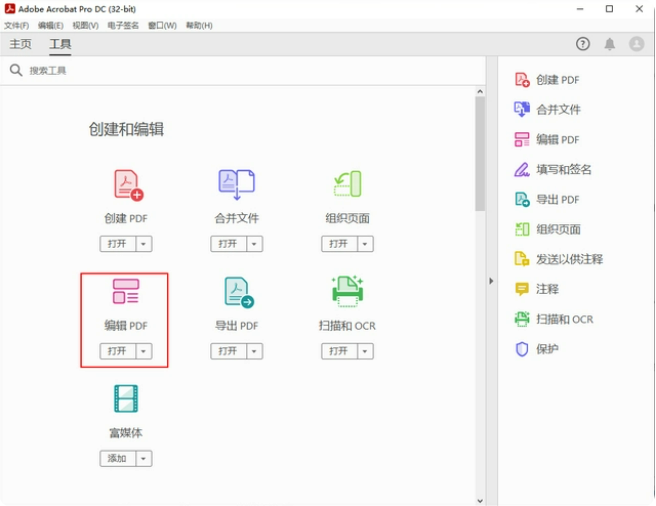Expand dropdown arrow under 编辑 PDF
This screenshot has height=506, width=656.
pyautogui.click(x=144, y=351)
